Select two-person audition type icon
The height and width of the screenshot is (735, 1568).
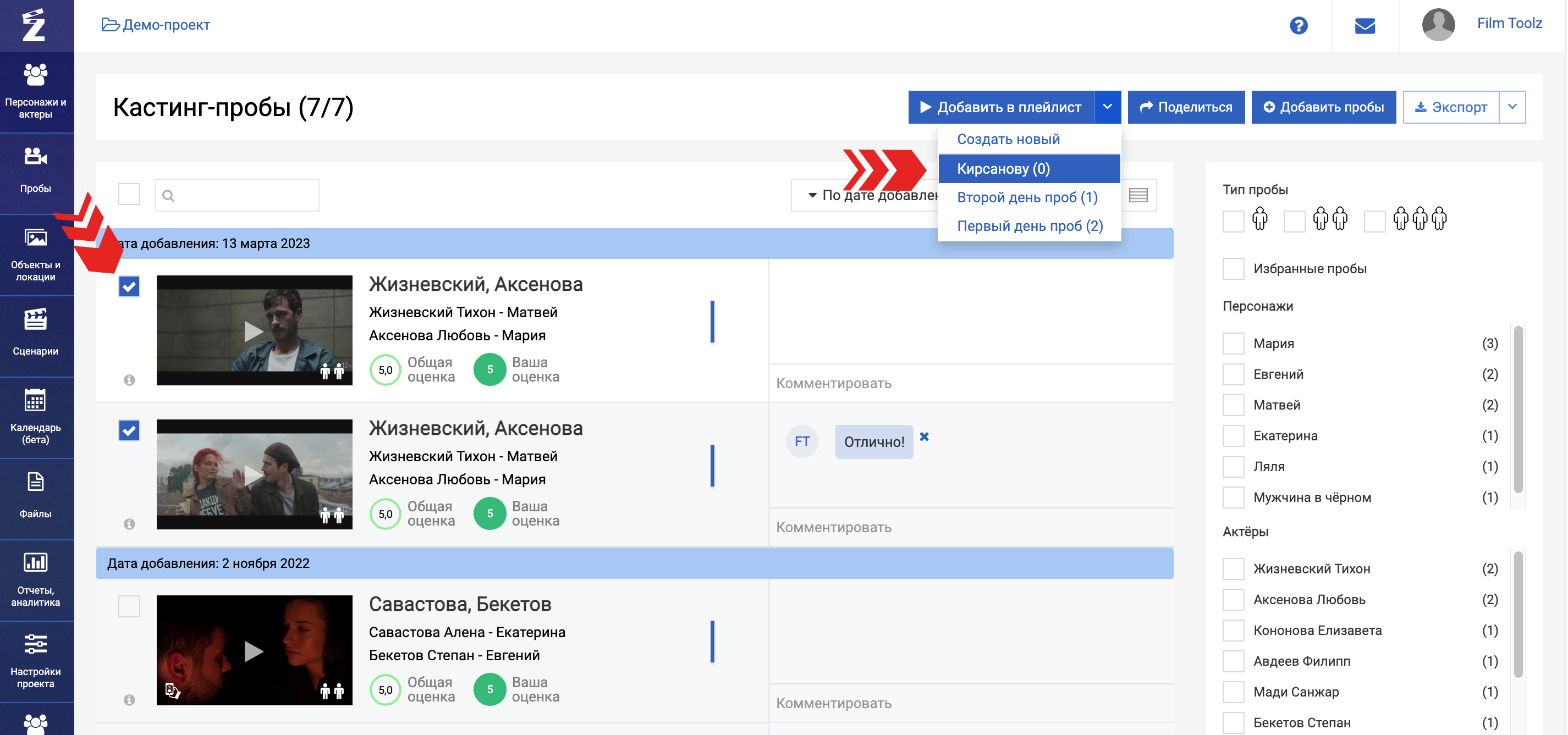pos(1330,218)
